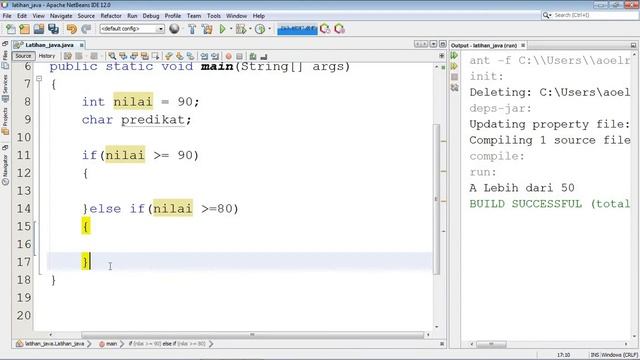Undo the last edit

(72, 29)
